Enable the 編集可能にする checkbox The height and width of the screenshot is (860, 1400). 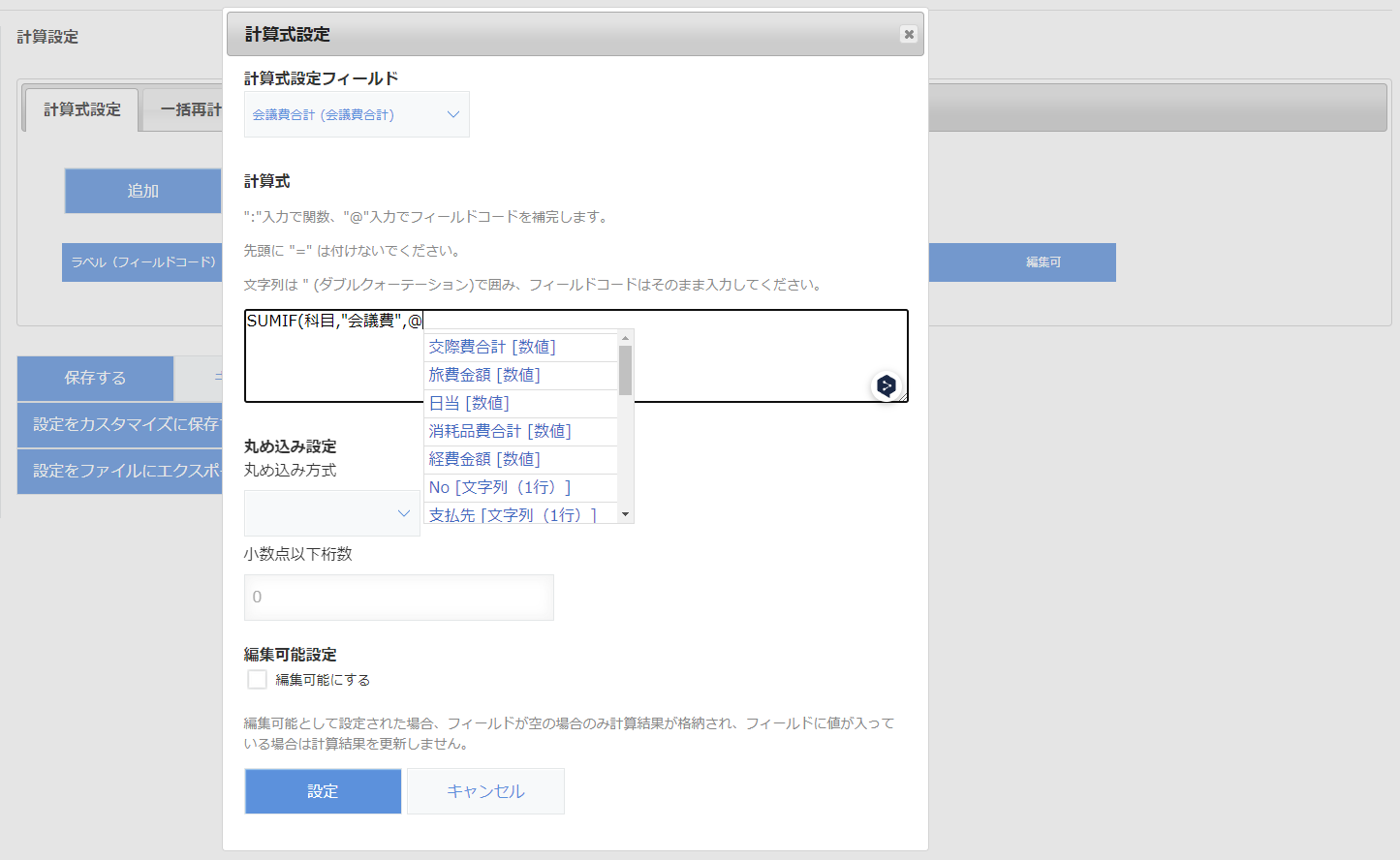257,679
